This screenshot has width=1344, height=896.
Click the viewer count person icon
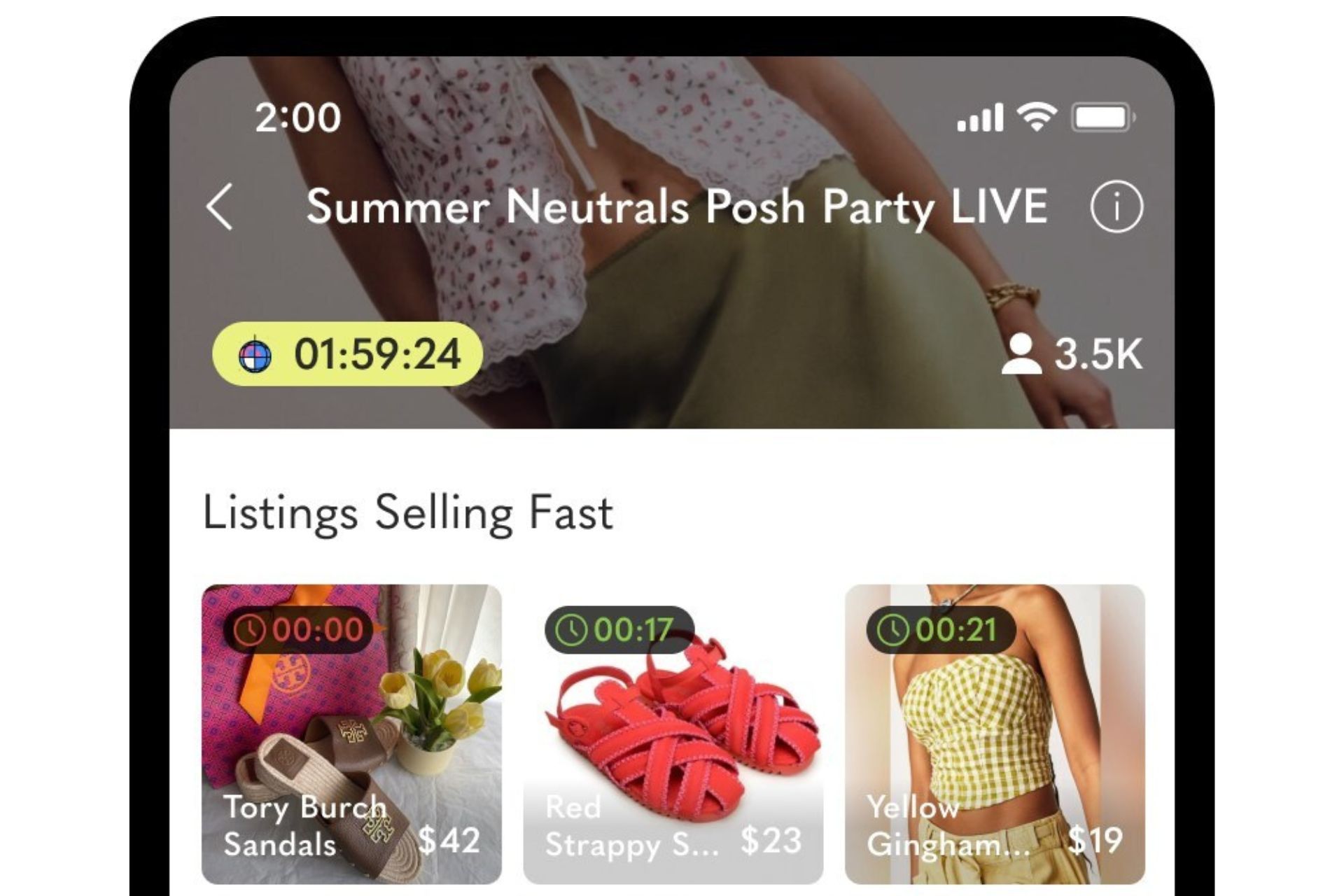1021,354
